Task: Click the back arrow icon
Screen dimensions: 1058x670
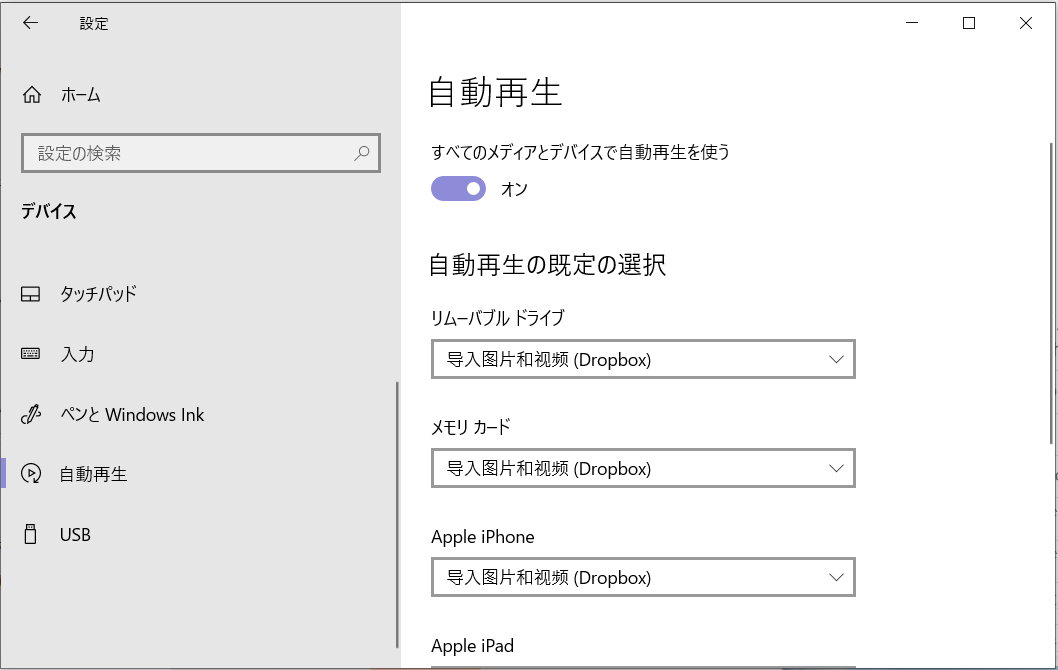Action: click(30, 24)
